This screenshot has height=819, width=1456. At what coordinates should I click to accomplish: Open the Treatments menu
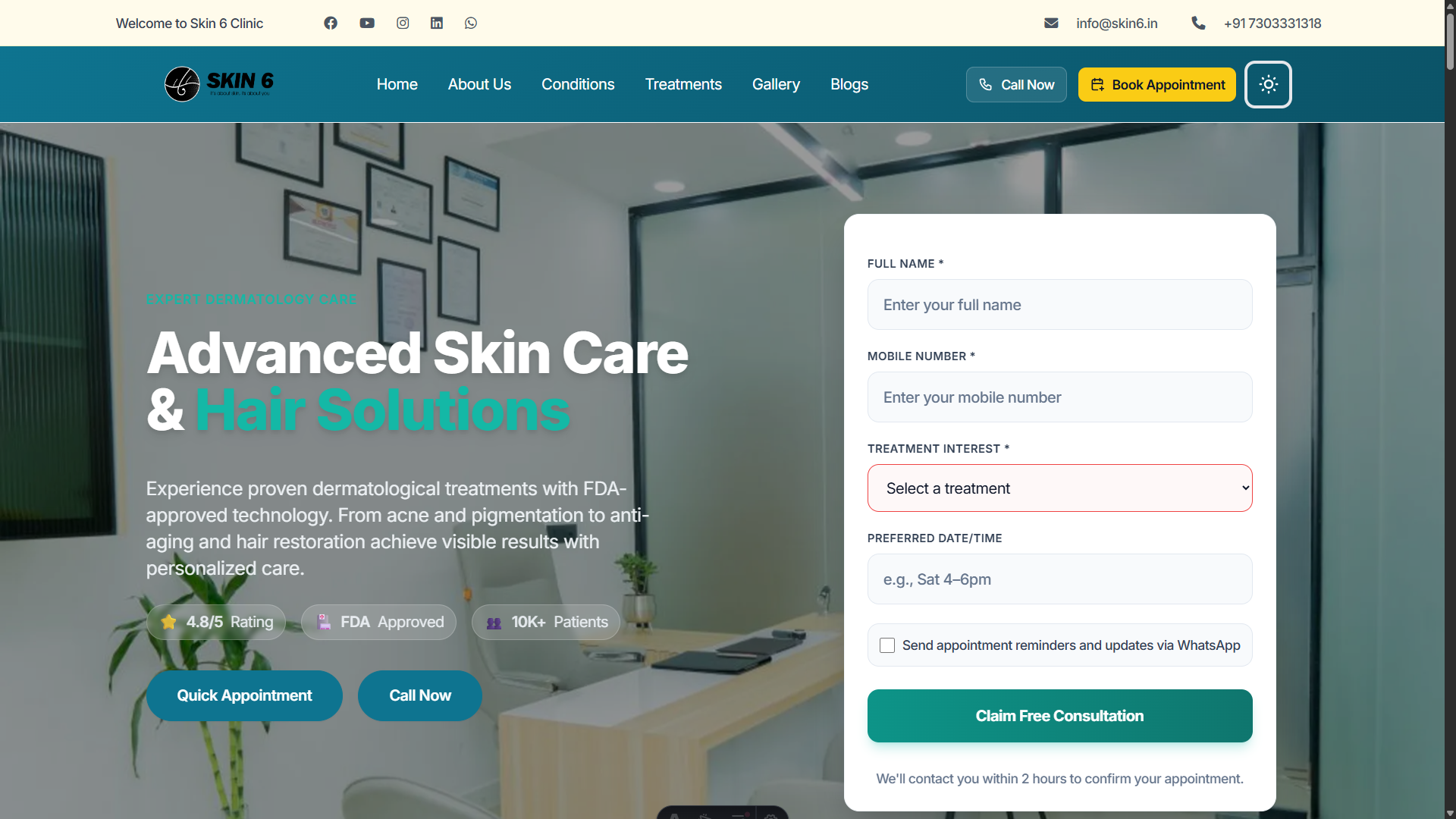click(x=683, y=84)
